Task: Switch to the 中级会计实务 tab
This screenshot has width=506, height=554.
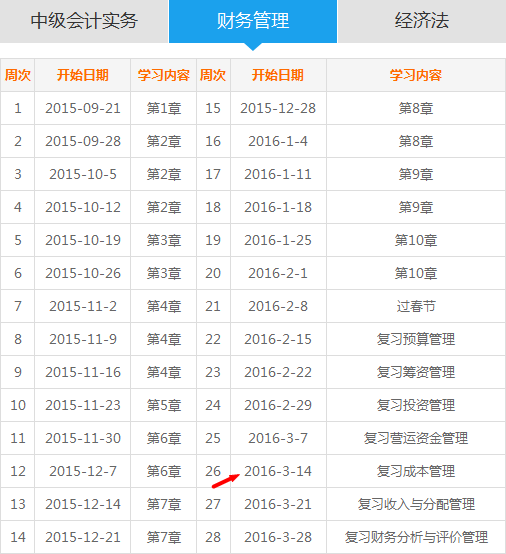Action: click(x=84, y=21)
